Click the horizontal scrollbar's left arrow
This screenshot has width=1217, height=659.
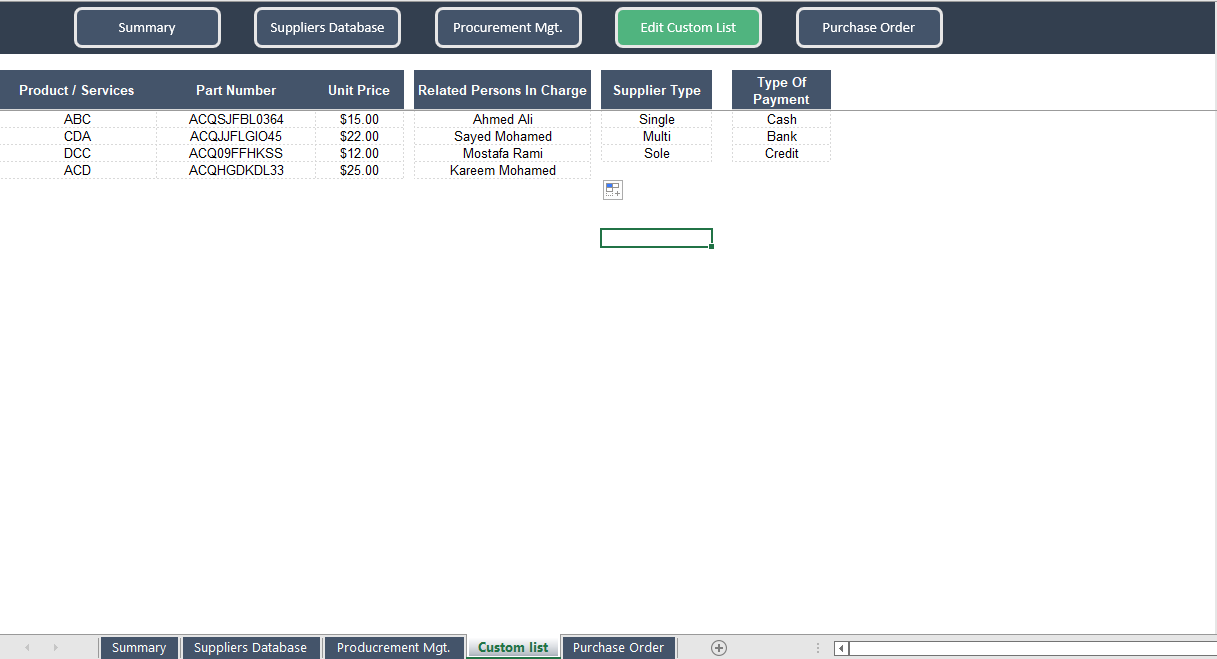pos(839,648)
